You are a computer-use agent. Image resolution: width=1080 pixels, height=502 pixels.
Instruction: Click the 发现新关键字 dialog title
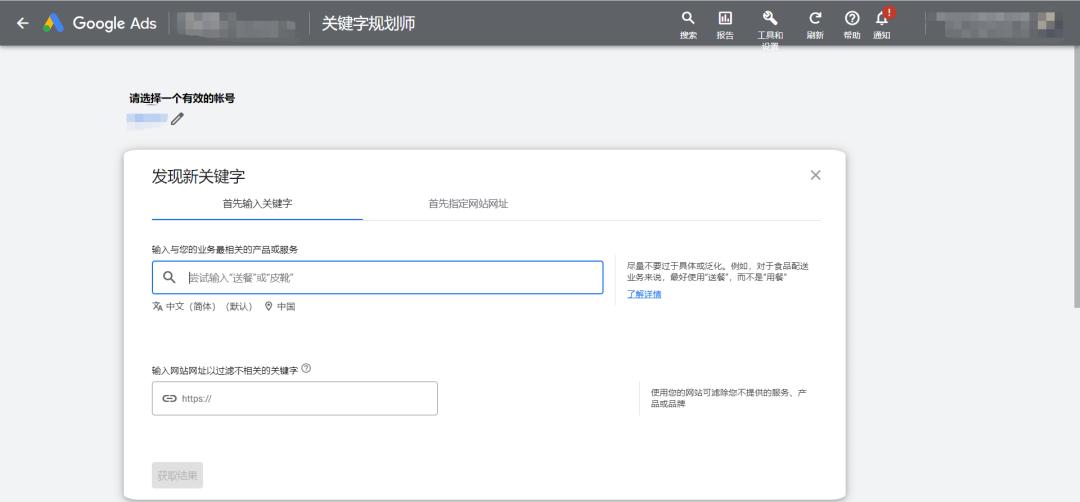coord(198,176)
